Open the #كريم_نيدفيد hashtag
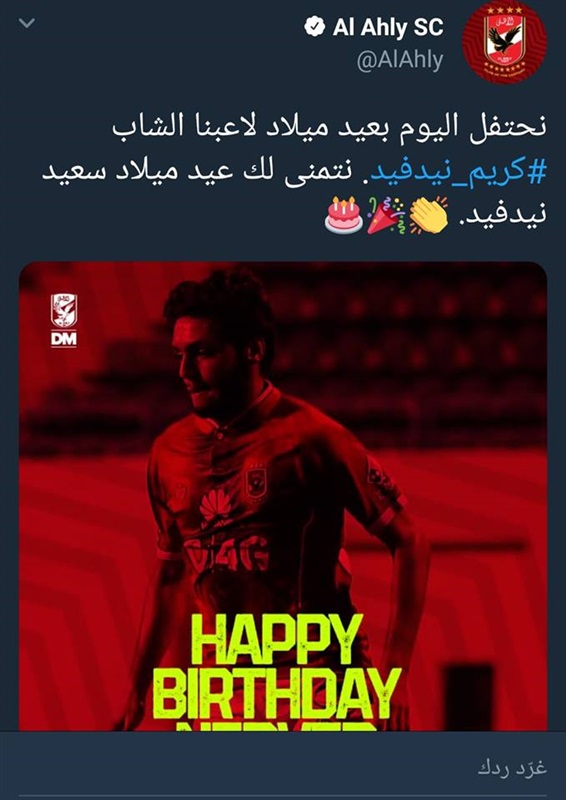The height and width of the screenshot is (800, 566). tap(458, 172)
